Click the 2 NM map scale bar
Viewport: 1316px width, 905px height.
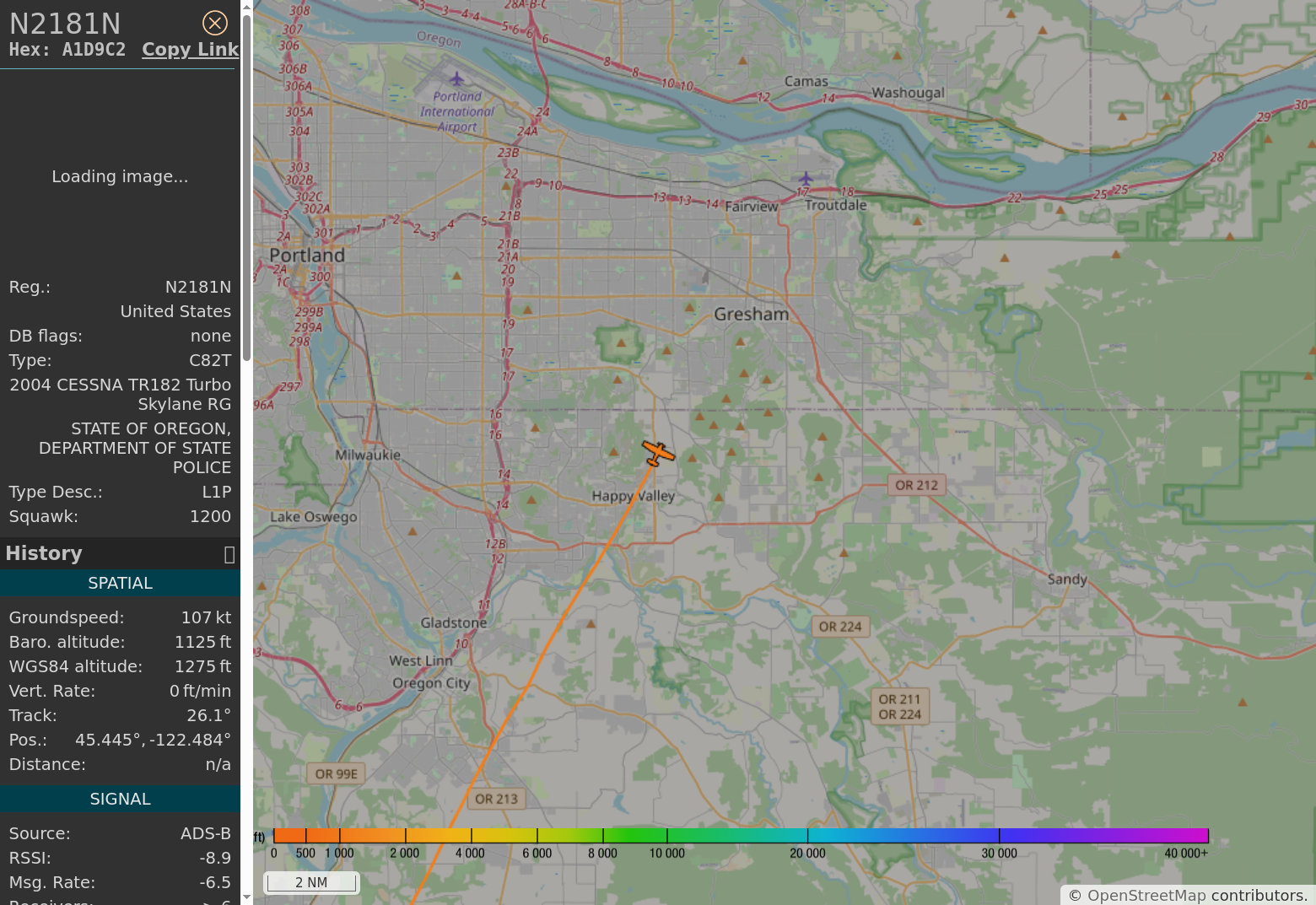[x=311, y=882]
